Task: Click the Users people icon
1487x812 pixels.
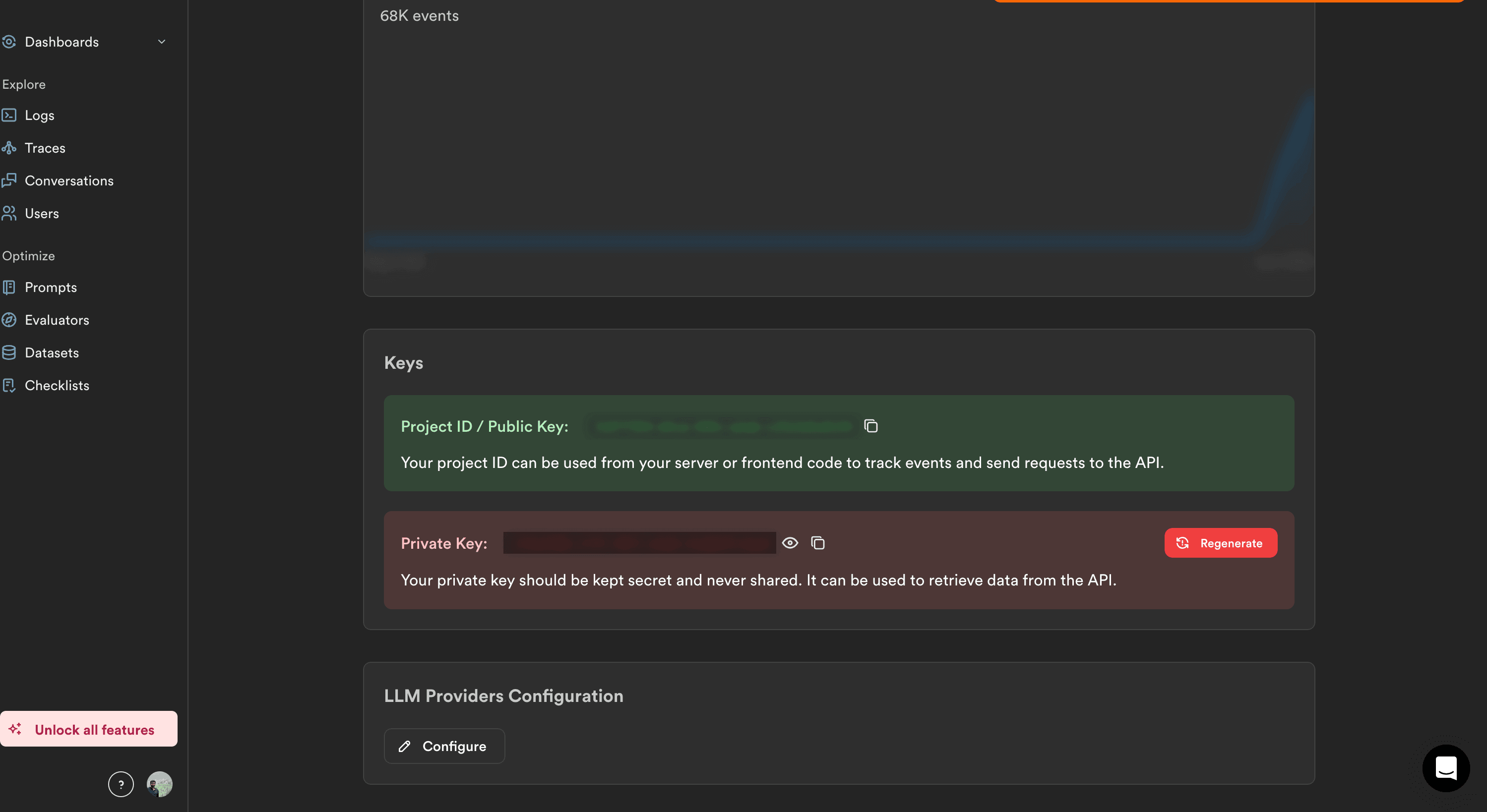Action: point(8,213)
